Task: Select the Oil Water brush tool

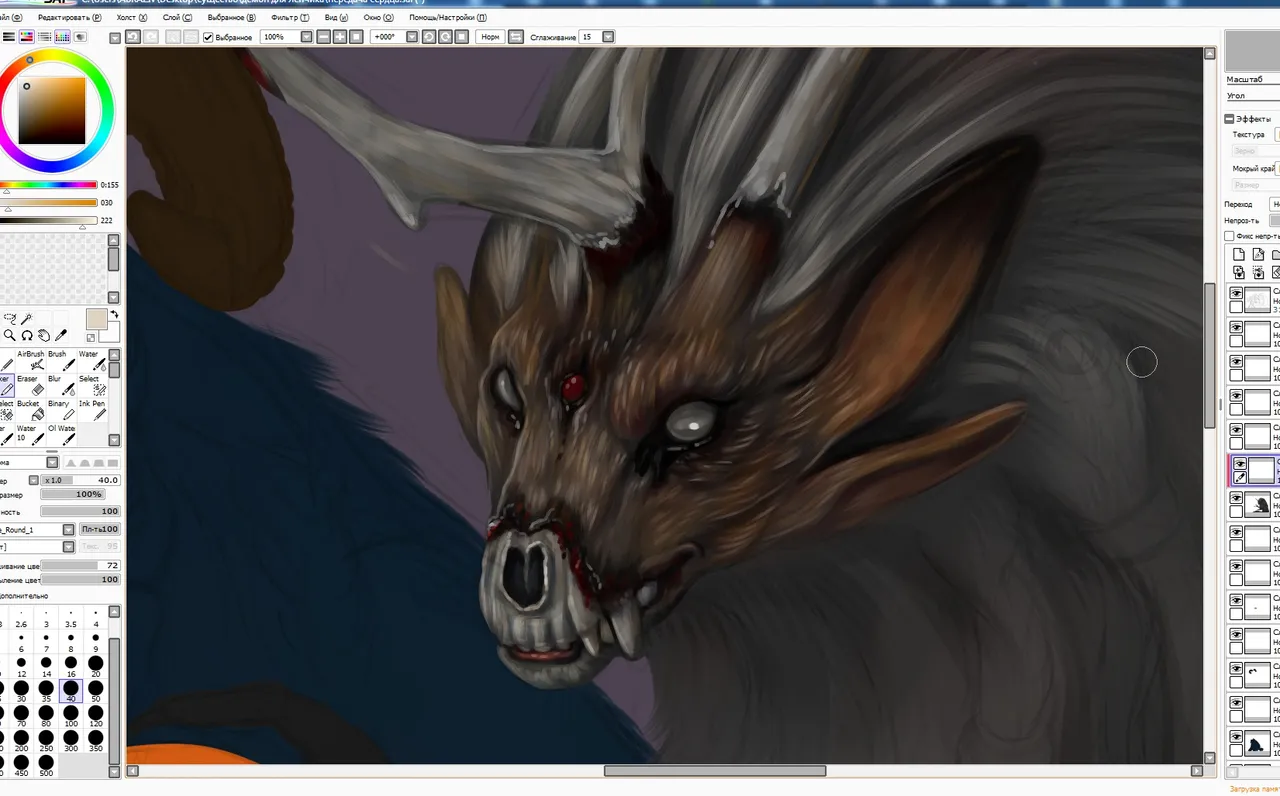Action: pyautogui.click(x=61, y=435)
